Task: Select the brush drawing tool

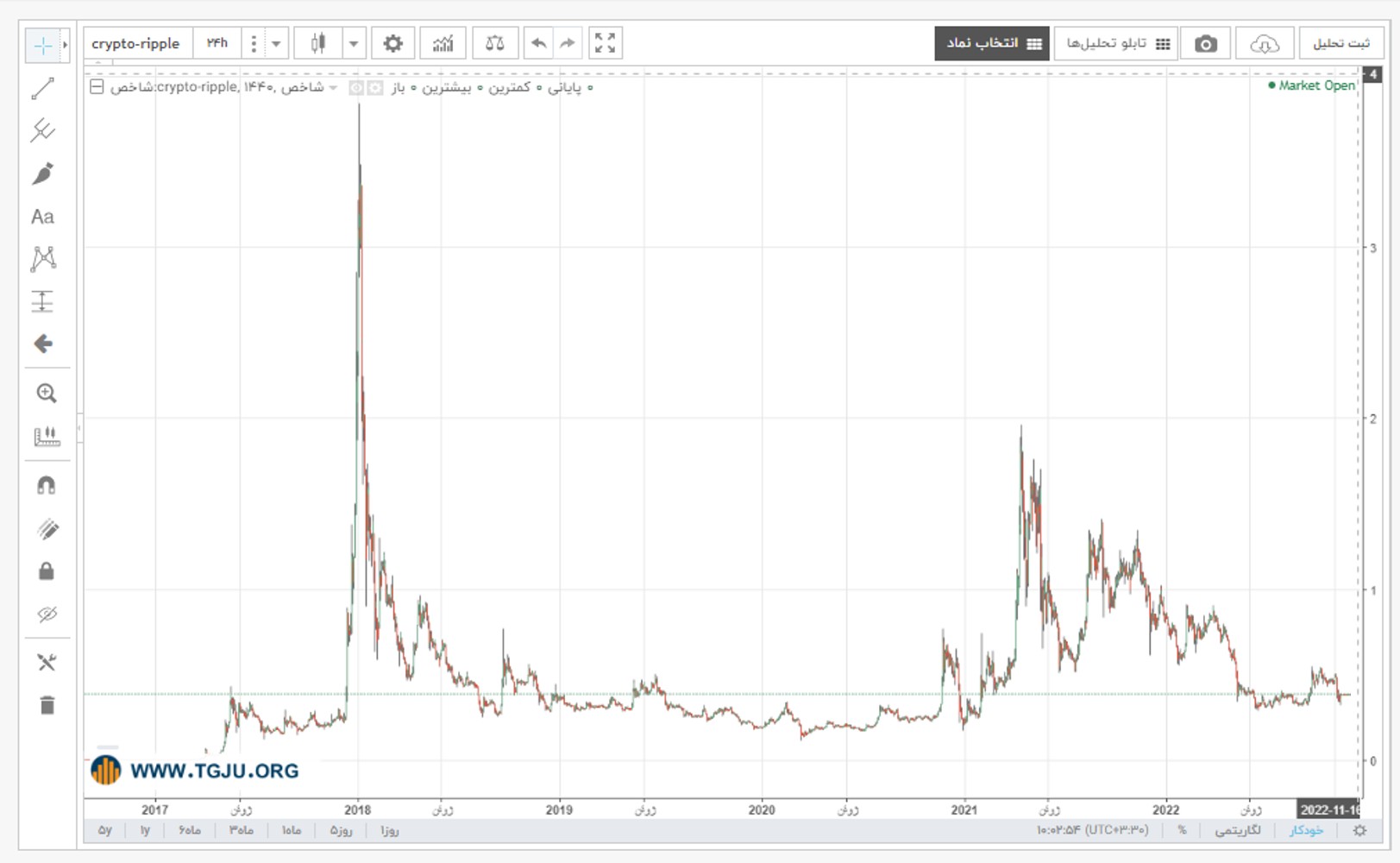Action: click(x=43, y=173)
